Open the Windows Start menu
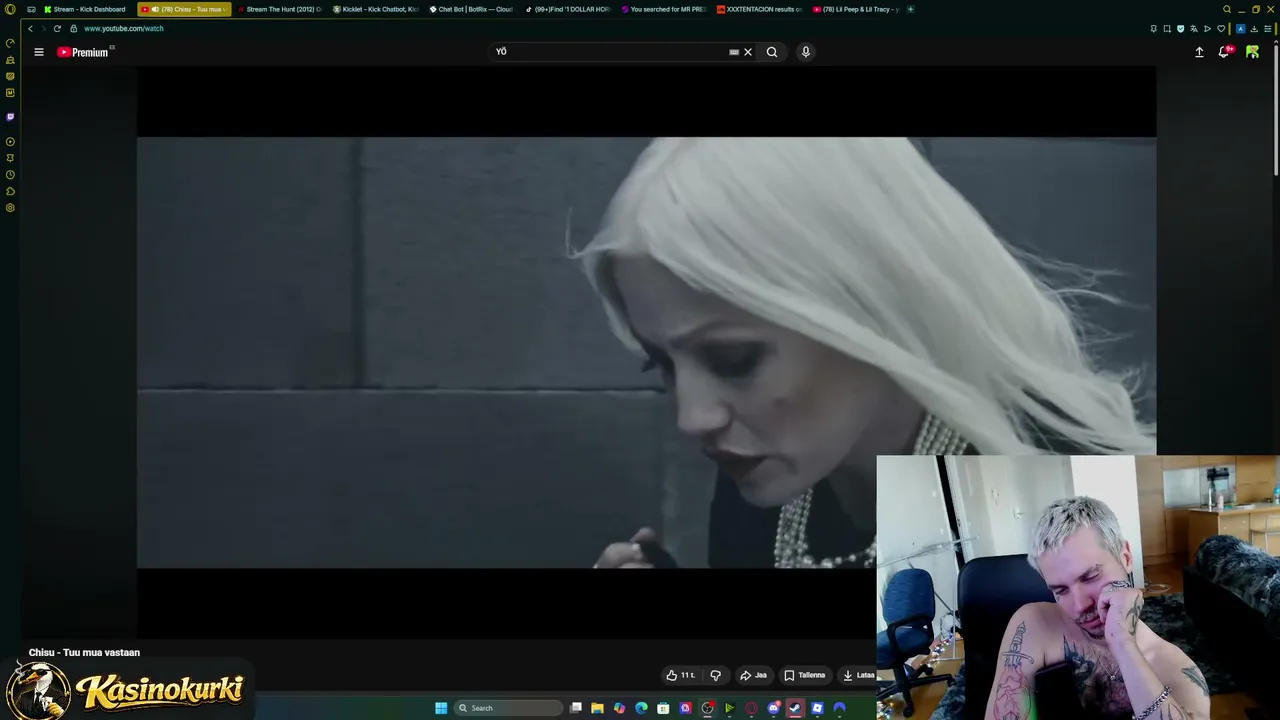Image resolution: width=1280 pixels, height=720 pixels. tap(441, 708)
